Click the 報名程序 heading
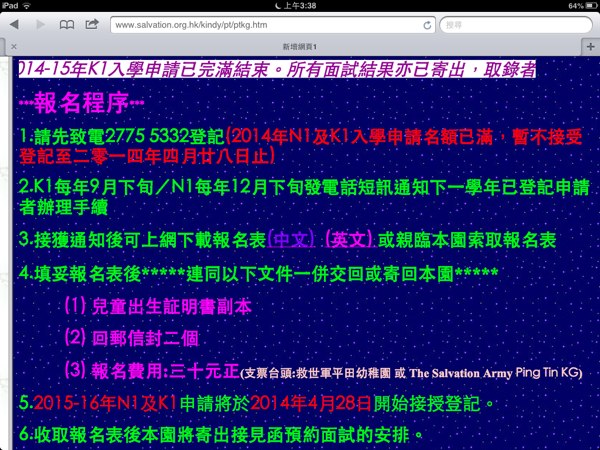The image size is (600, 450). tap(82, 102)
